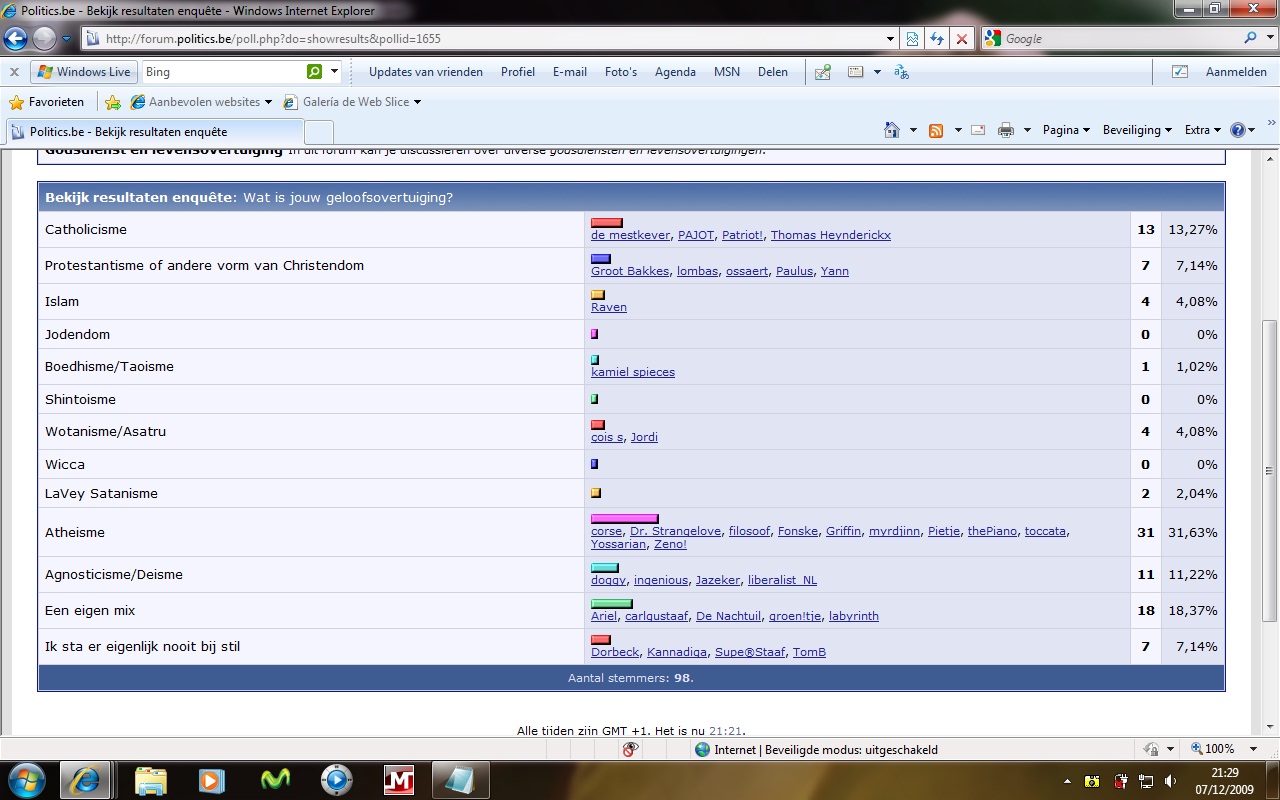Open the Home page icon in command bar
1280x800 pixels.
tap(892, 130)
